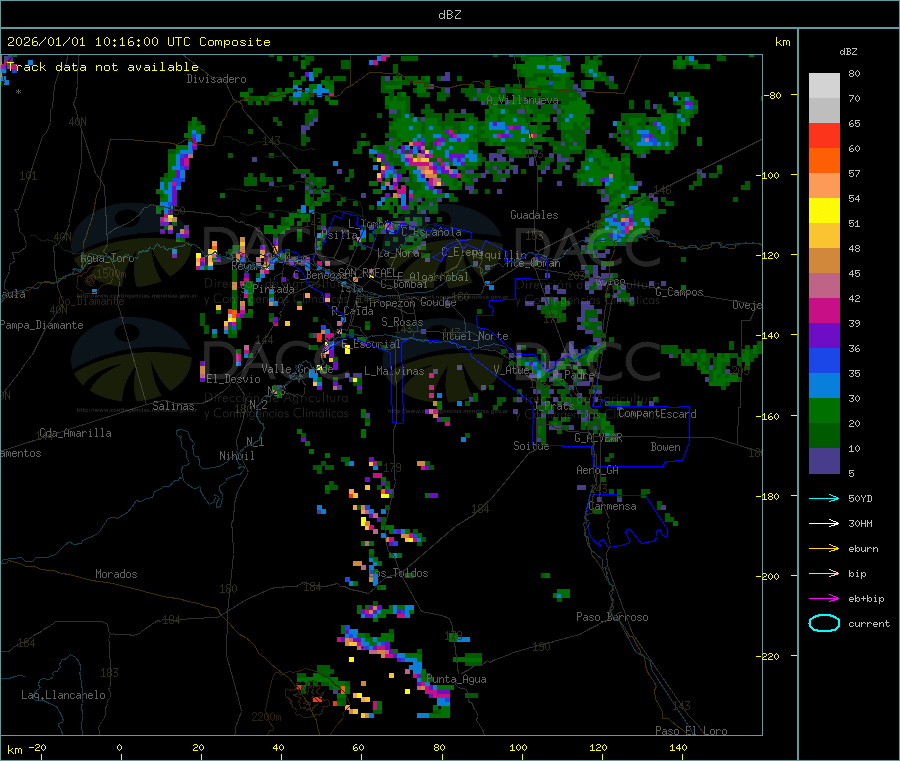Viewport: 900px width, 761px height.
Task: Click the pink bip arrow in legend
Action: (x=824, y=573)
